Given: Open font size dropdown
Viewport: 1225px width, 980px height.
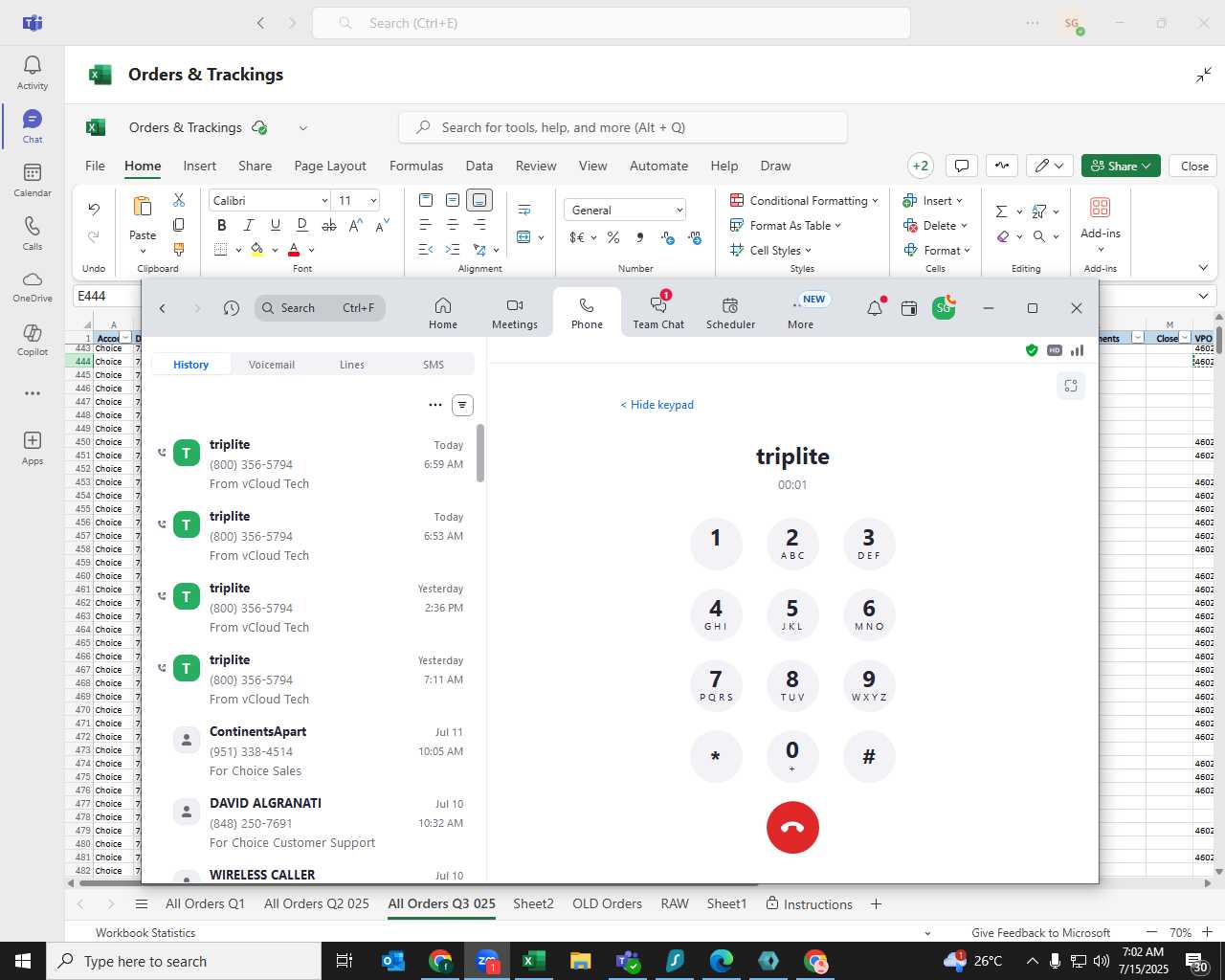Looking at the screenshot, I should tap(373, 200).
